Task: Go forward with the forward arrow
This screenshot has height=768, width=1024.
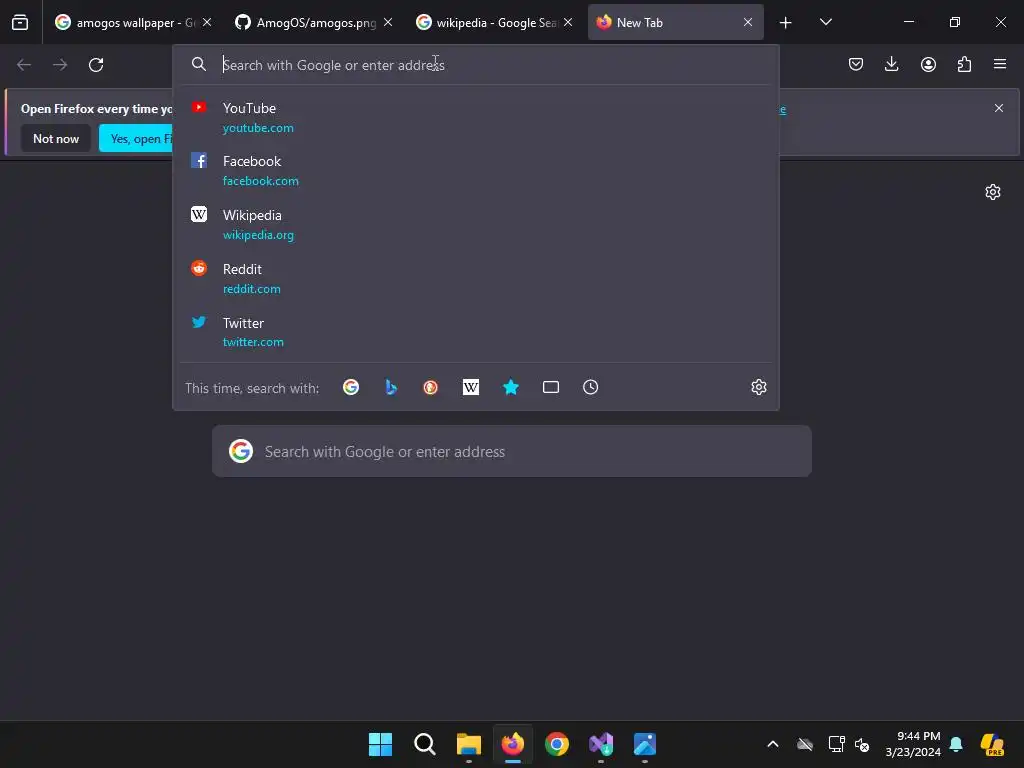Action: coord(60,65)
